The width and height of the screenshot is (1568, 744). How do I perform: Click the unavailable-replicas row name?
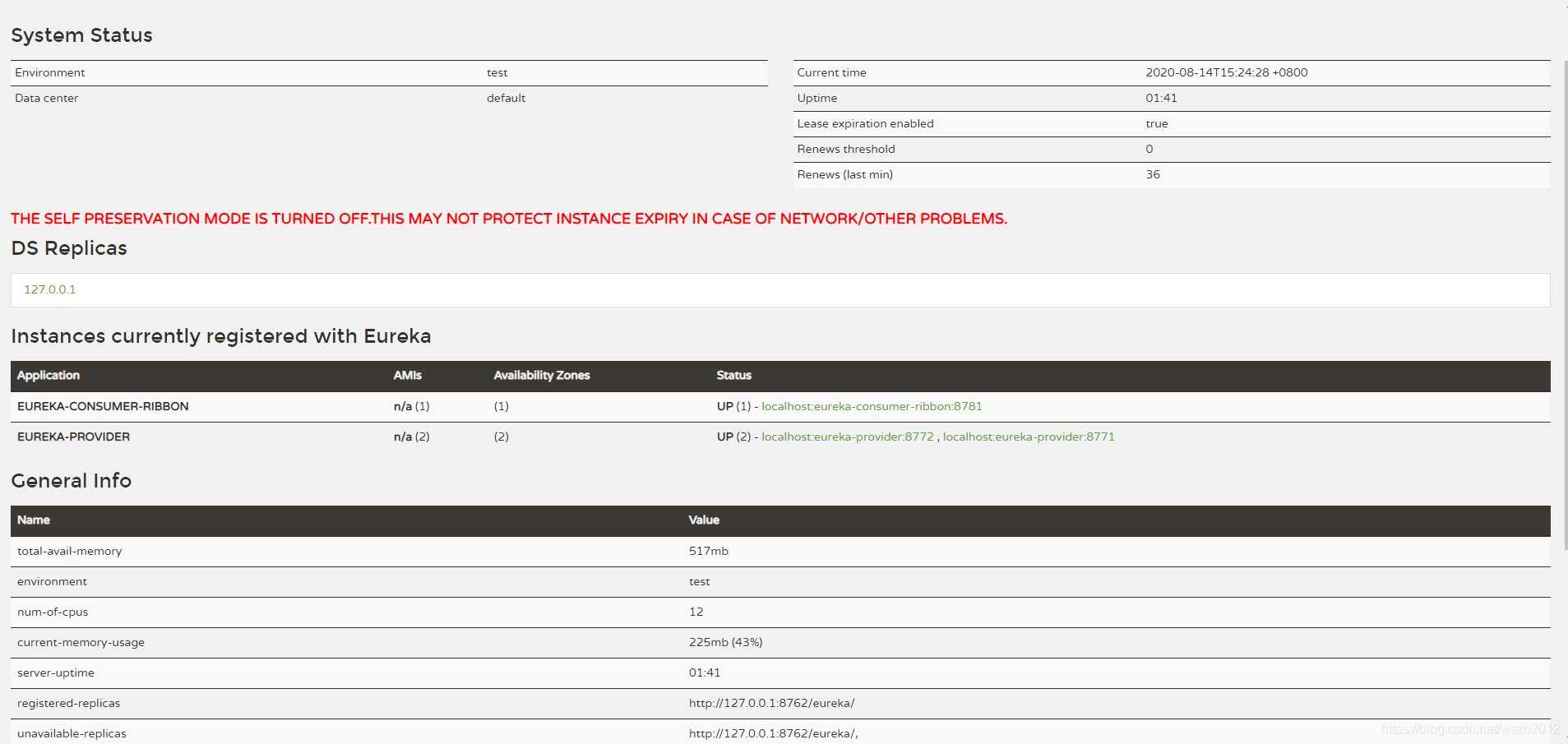[72, 733]
